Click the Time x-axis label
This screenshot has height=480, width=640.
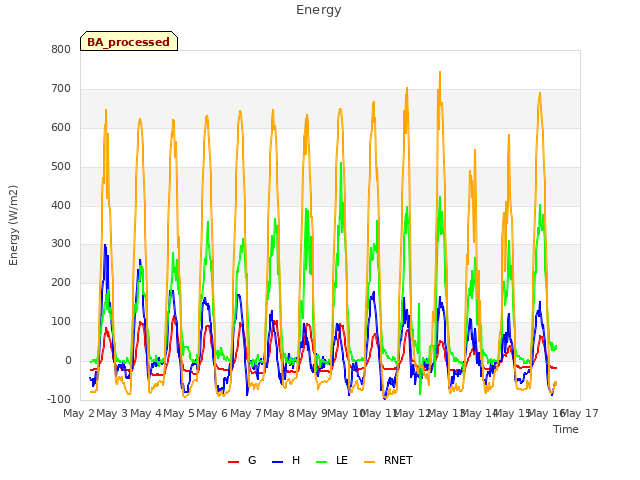(x=565, y=429)
